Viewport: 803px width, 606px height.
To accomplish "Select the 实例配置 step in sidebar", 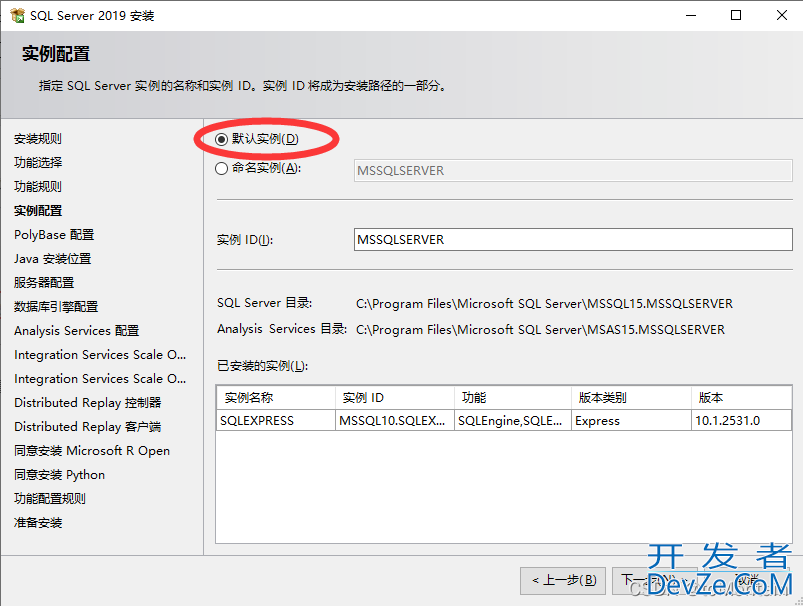I will point(38,211).
